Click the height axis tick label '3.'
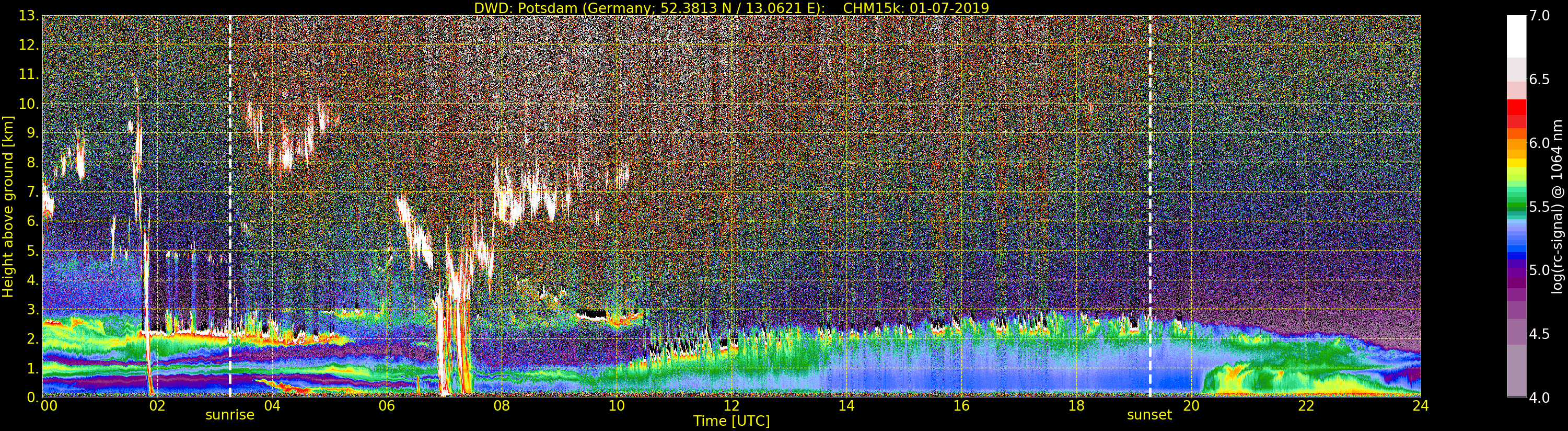The image size is (1568, 431). pos(33,309)
